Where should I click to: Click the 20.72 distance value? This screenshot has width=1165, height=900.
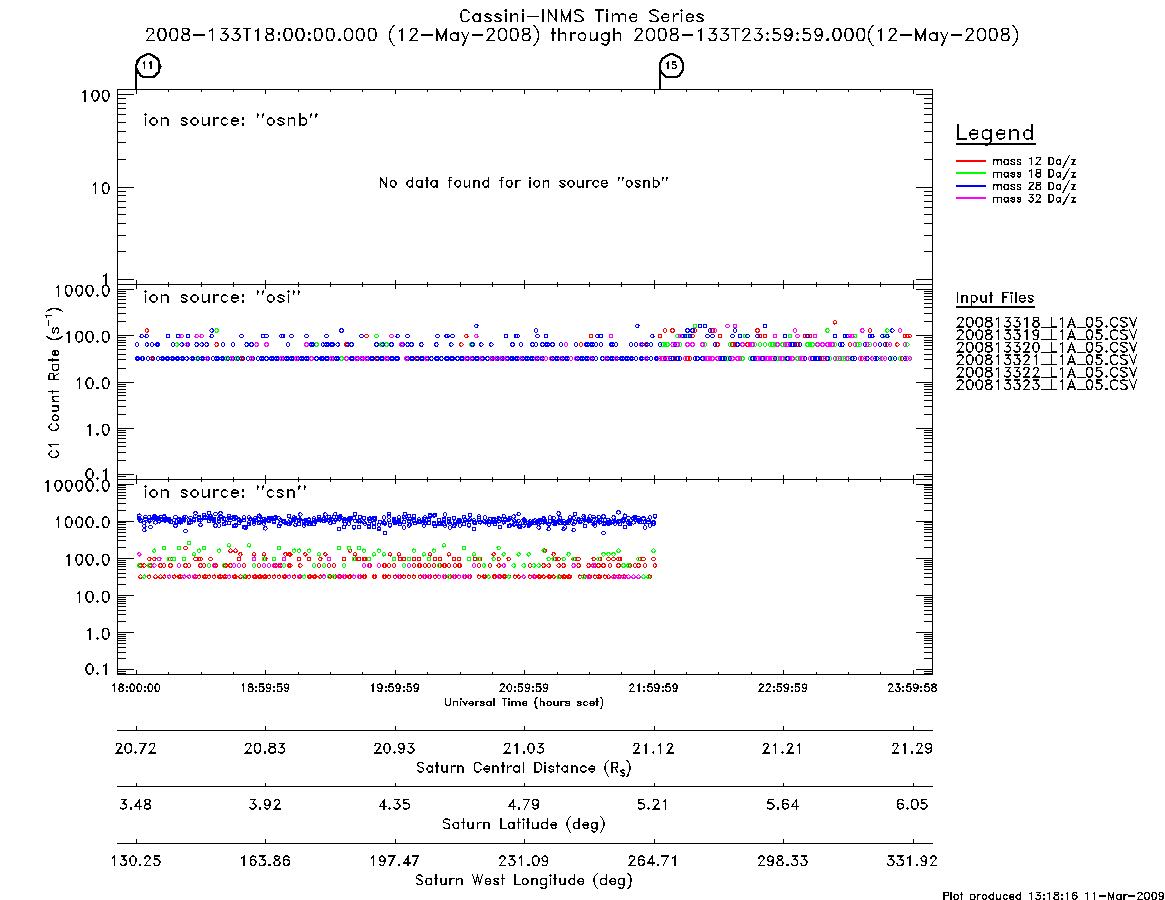136,748
